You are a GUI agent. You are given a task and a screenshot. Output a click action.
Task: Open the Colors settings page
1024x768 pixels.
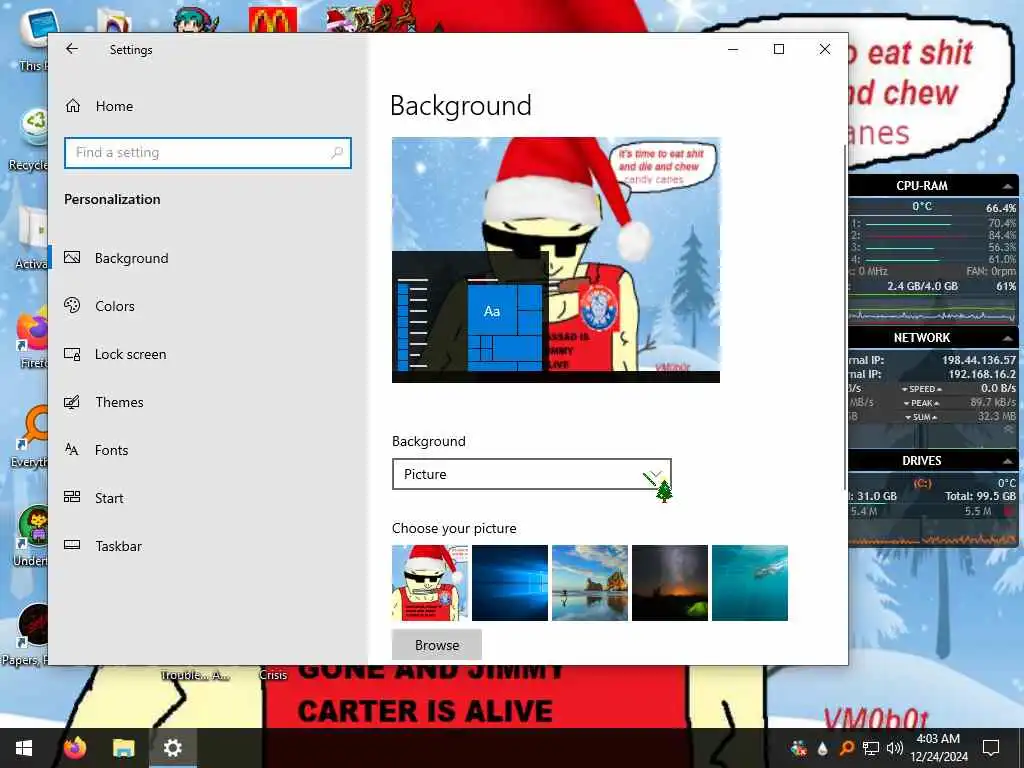pyautogui.click(x=114, y=306)
